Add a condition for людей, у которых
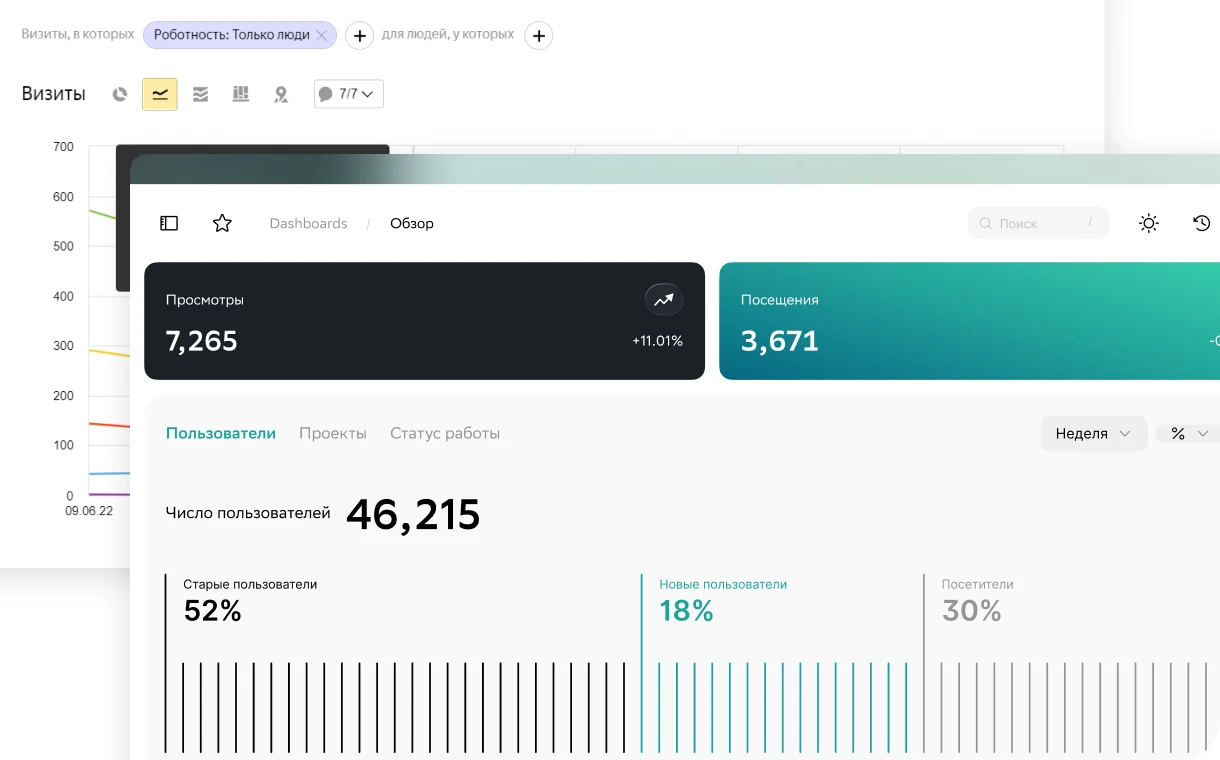This screenshot has height=760, width=1220. click(x=538, y=36)
